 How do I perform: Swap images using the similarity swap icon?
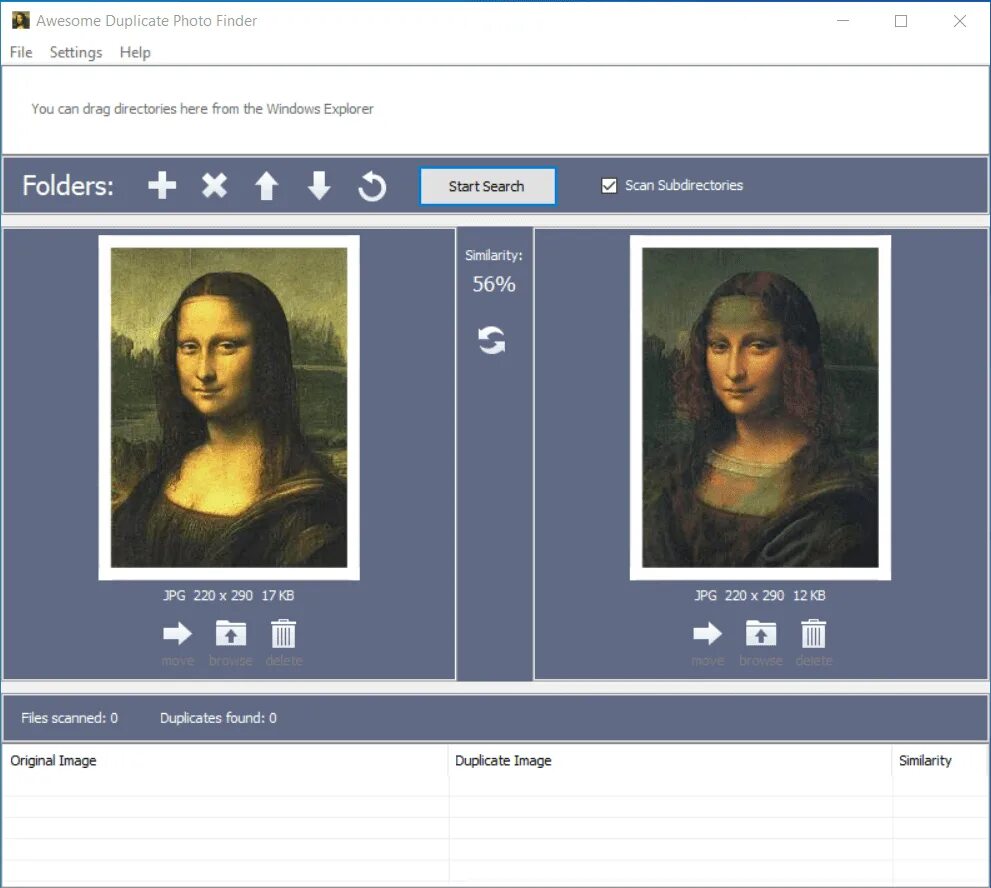pos(492,340)
